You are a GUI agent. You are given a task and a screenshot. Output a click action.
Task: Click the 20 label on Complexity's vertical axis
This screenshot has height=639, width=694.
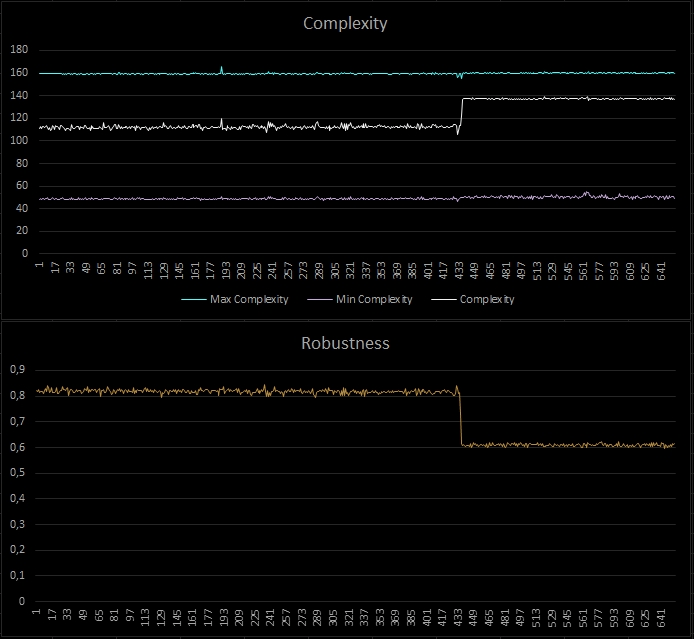(x=22, y=230)
